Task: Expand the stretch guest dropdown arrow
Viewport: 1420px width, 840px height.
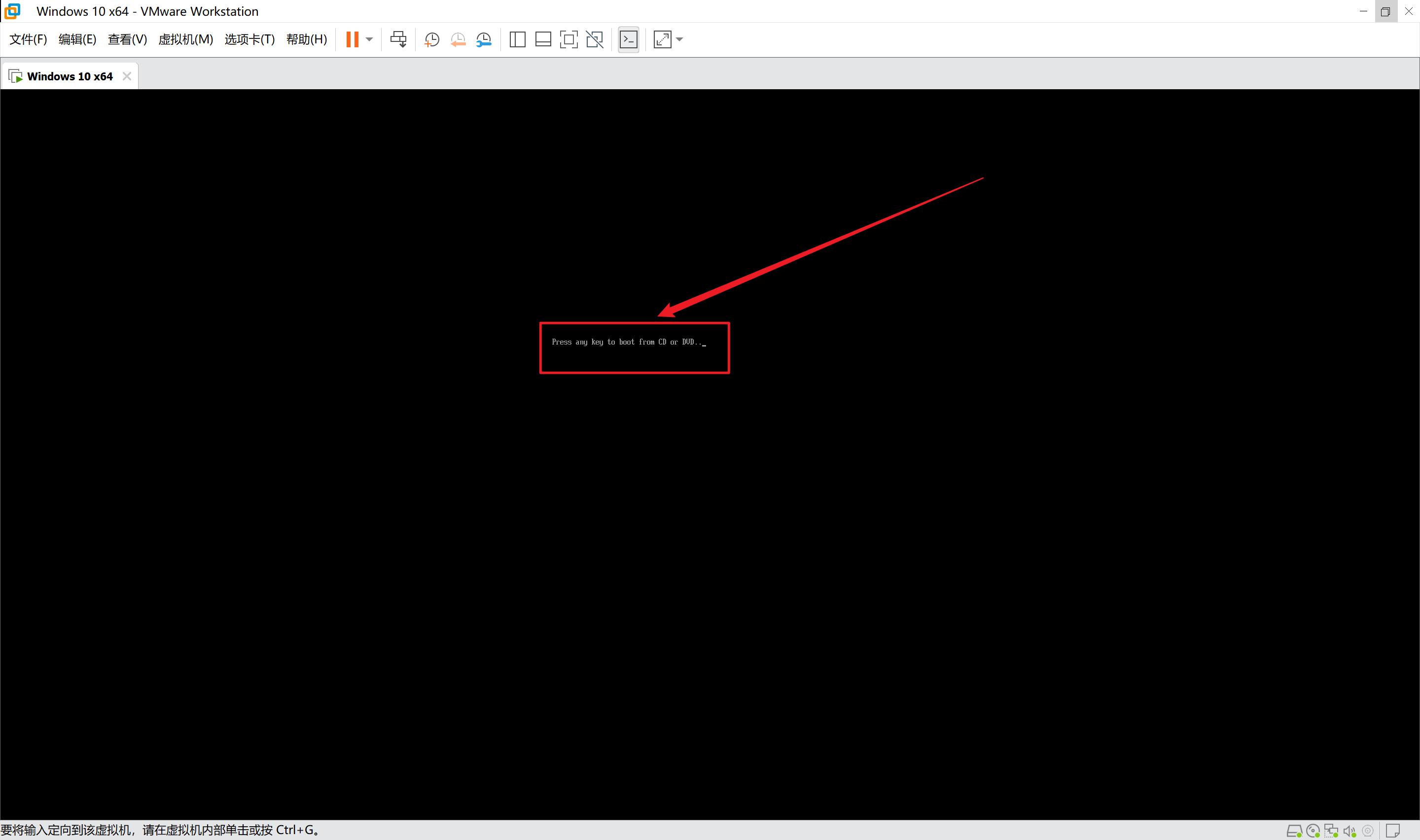Action: coord(680,39)
